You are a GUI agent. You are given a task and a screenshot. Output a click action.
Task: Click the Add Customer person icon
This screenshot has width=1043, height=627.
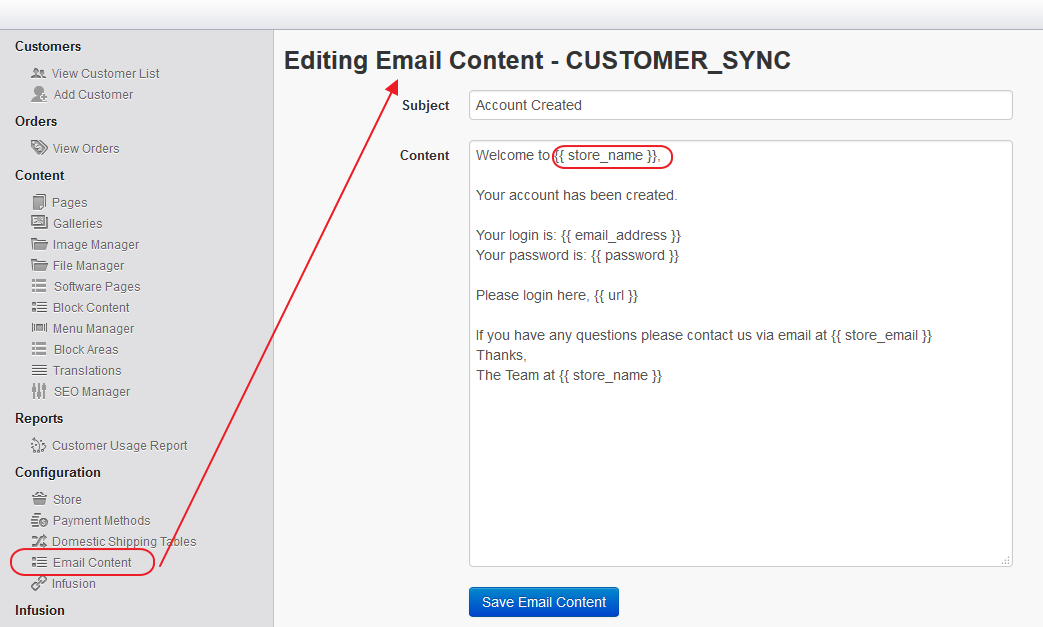click(39, 94)
